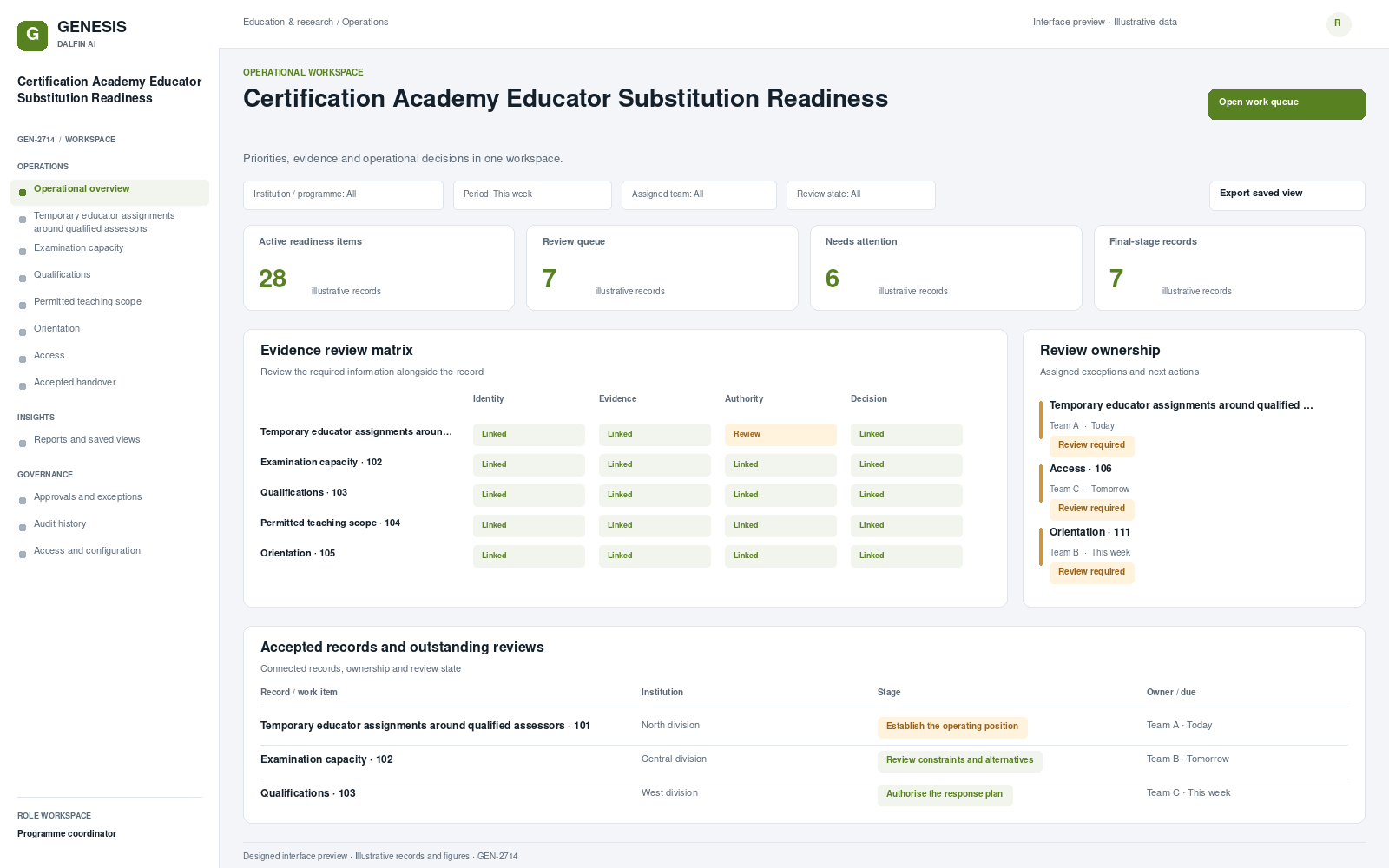The image size is (1389, 868).
Task: Select matrix row Examination capacity · 102
Action: (321, 463)
